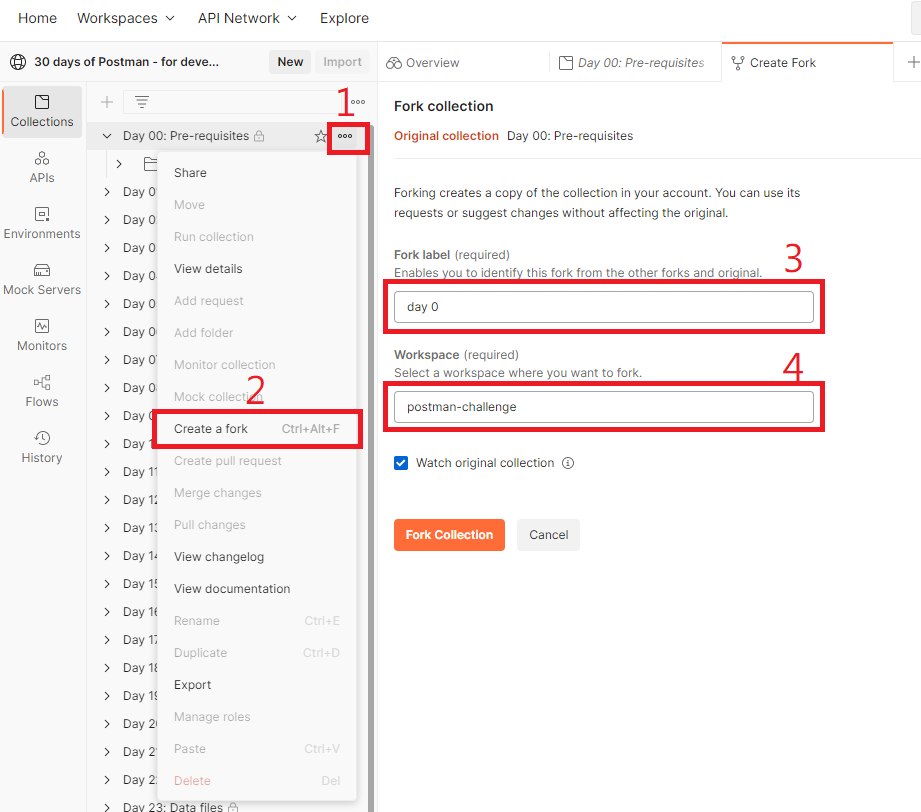
Task: Toggle the Watch original collection checkbox
Action: coord(401,463)
